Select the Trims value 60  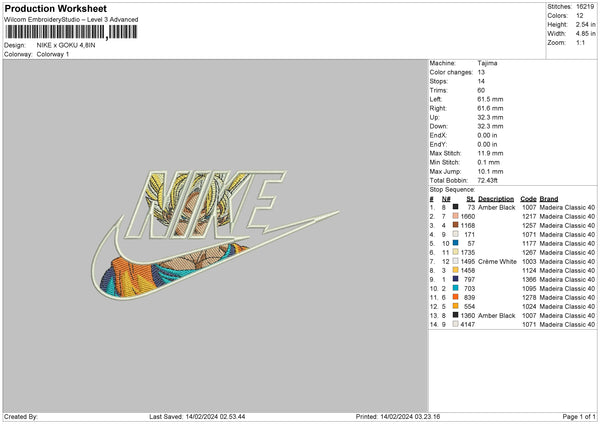pos(481,90)
